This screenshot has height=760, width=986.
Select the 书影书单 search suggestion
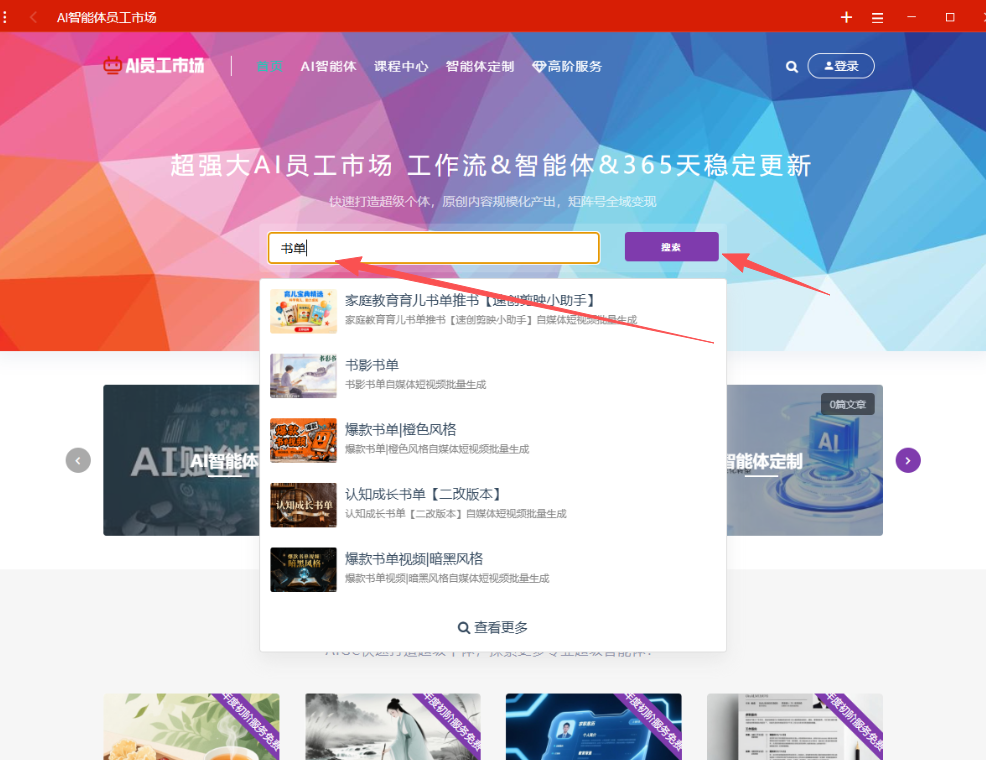click(x=372, y=365)
